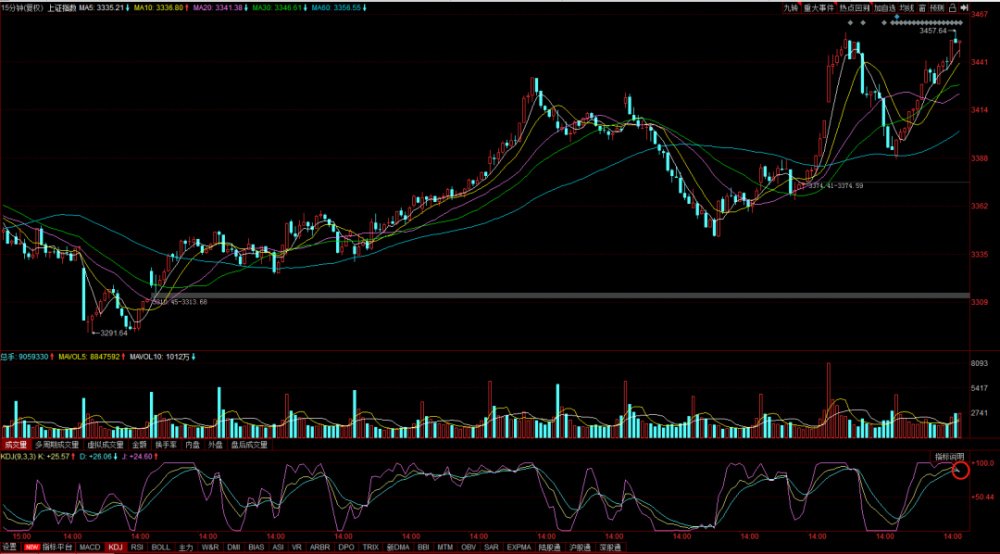Image resolution: width=1000 pixels, height=554 pixels.
Task: Select the 深股通 tab
Action: point(610,547)
